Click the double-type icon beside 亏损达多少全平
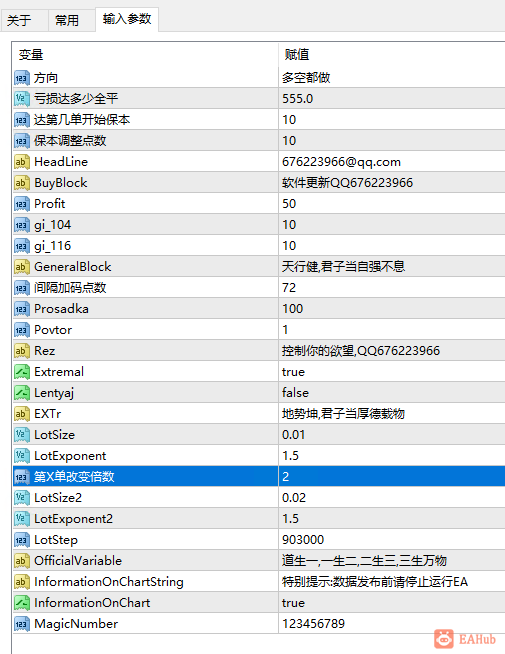The image size is (505, 654). point(22,98)
